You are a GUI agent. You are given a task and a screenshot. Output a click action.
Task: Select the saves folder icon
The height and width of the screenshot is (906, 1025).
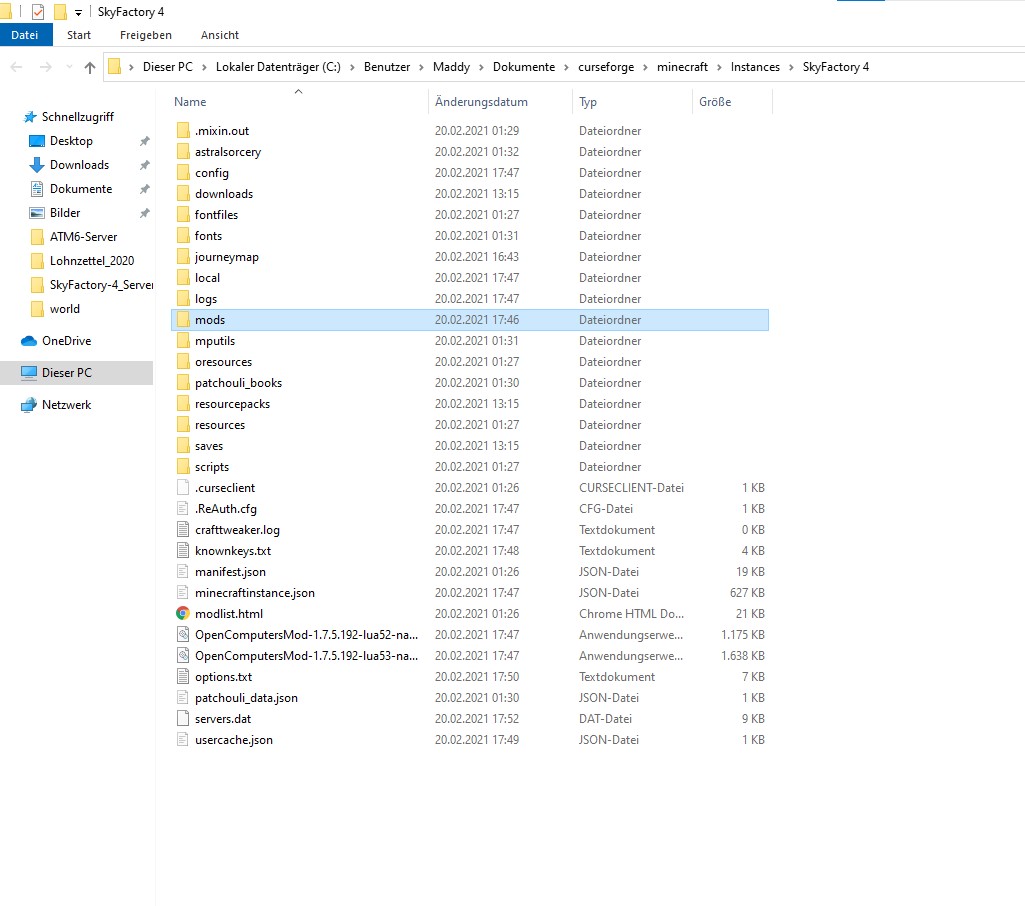pyautogui.click(x=183, y=446)
